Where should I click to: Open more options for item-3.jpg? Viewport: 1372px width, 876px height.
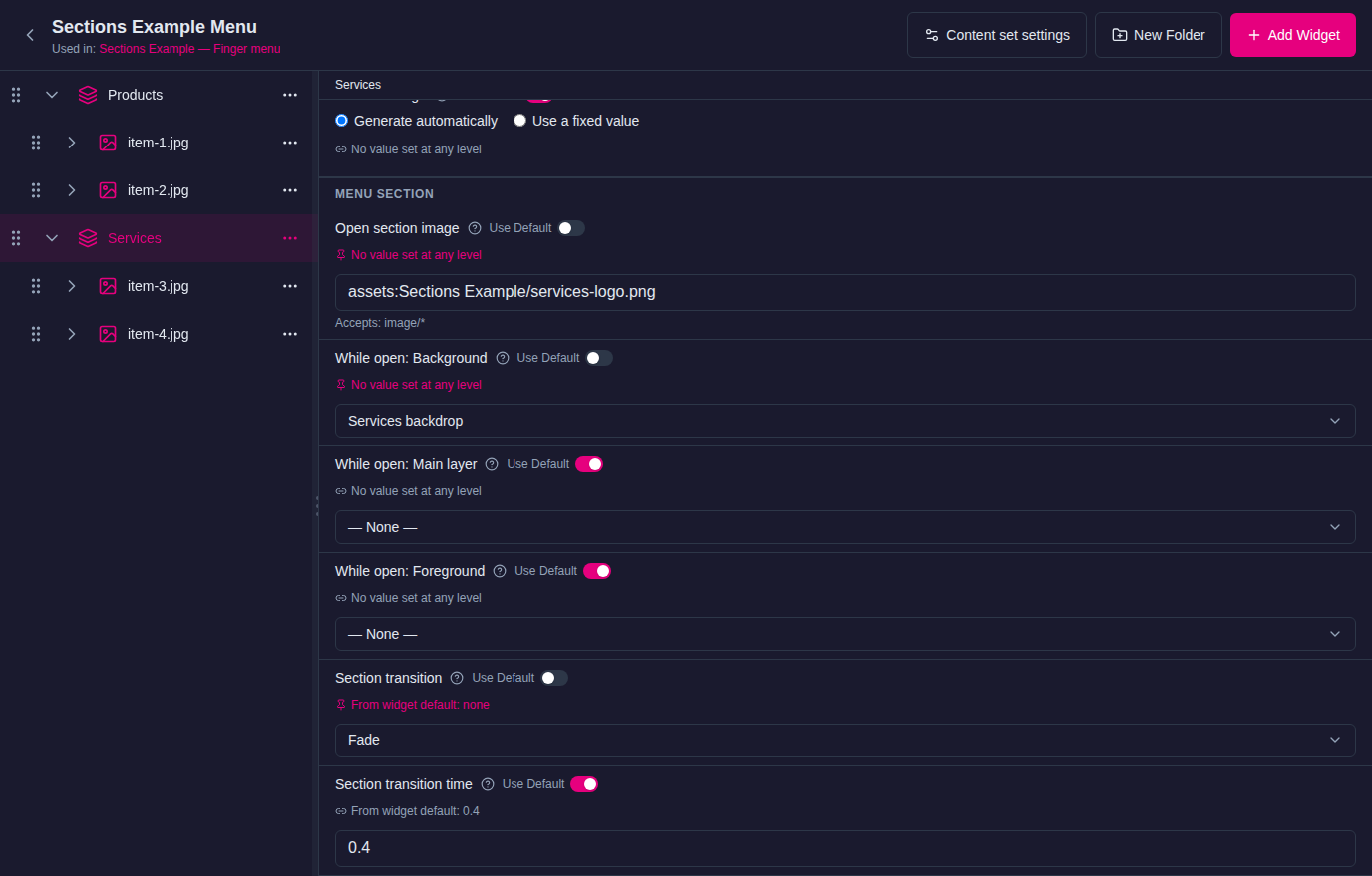[x=290, y=286]
